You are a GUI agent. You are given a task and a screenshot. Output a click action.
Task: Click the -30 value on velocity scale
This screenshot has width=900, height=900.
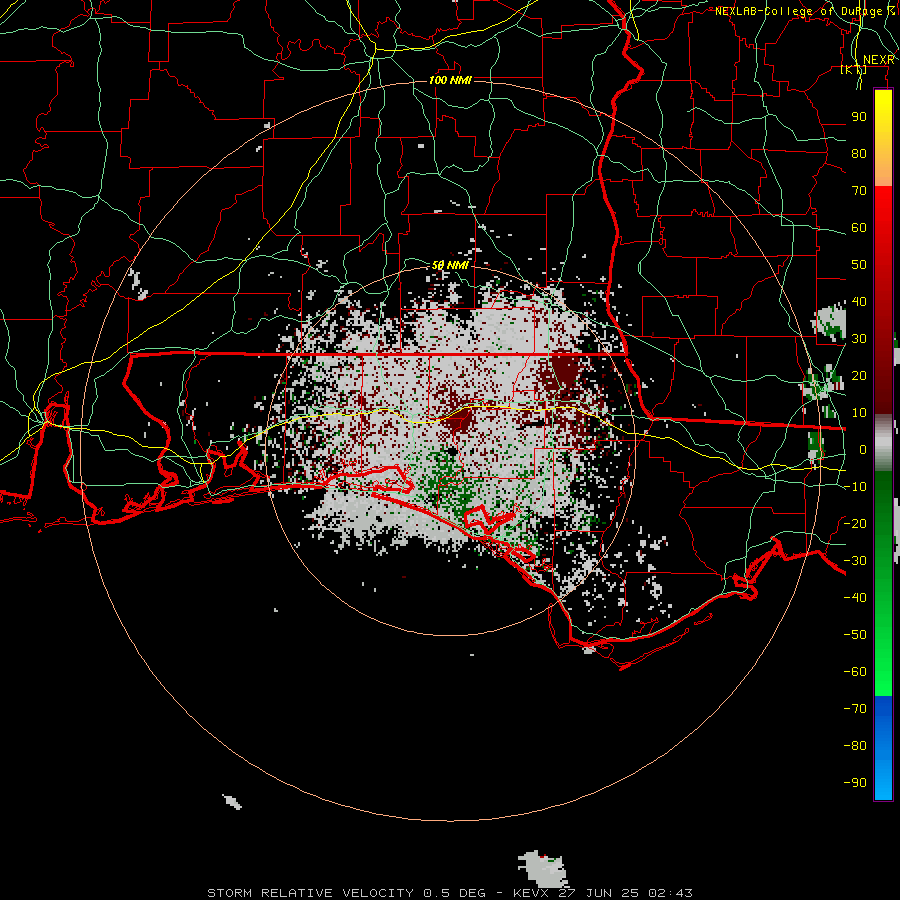click(855, 561)
